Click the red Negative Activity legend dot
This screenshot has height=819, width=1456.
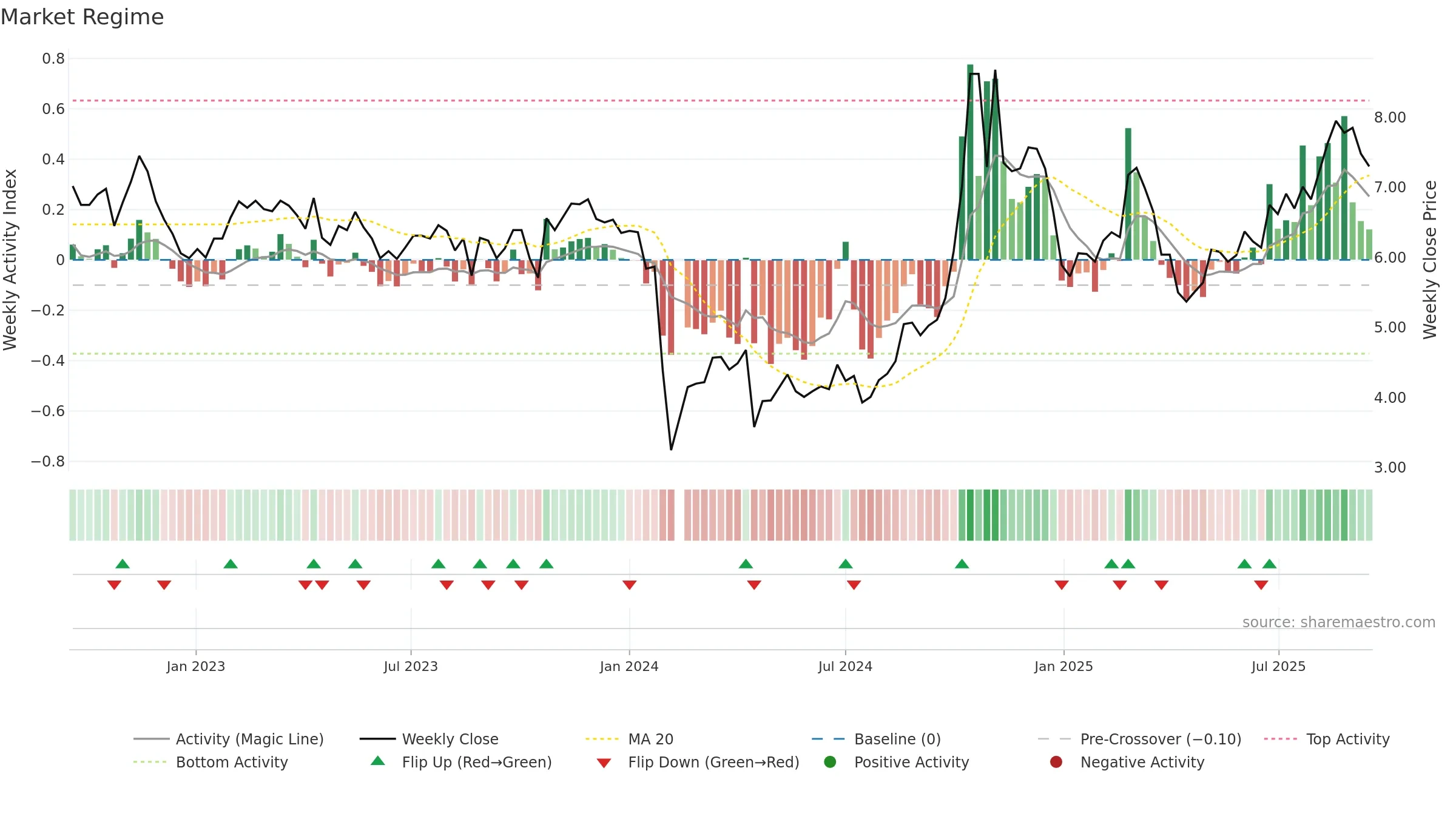point(1056,761)
